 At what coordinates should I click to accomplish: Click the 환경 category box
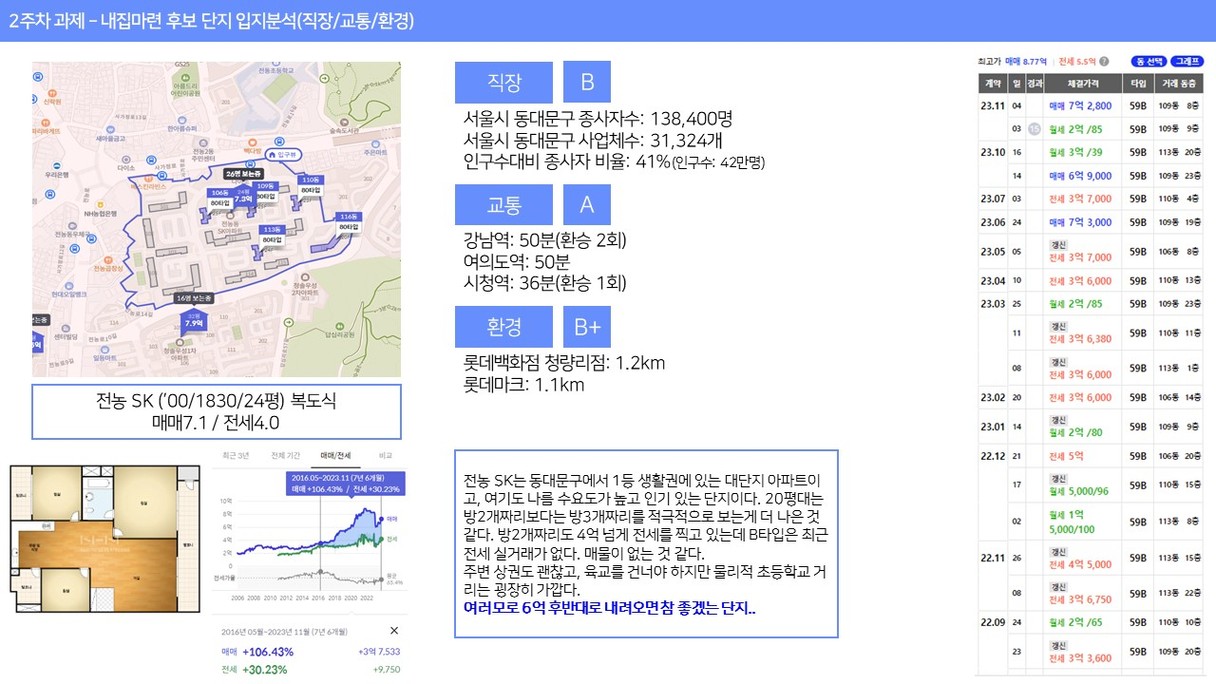[503, 327]
